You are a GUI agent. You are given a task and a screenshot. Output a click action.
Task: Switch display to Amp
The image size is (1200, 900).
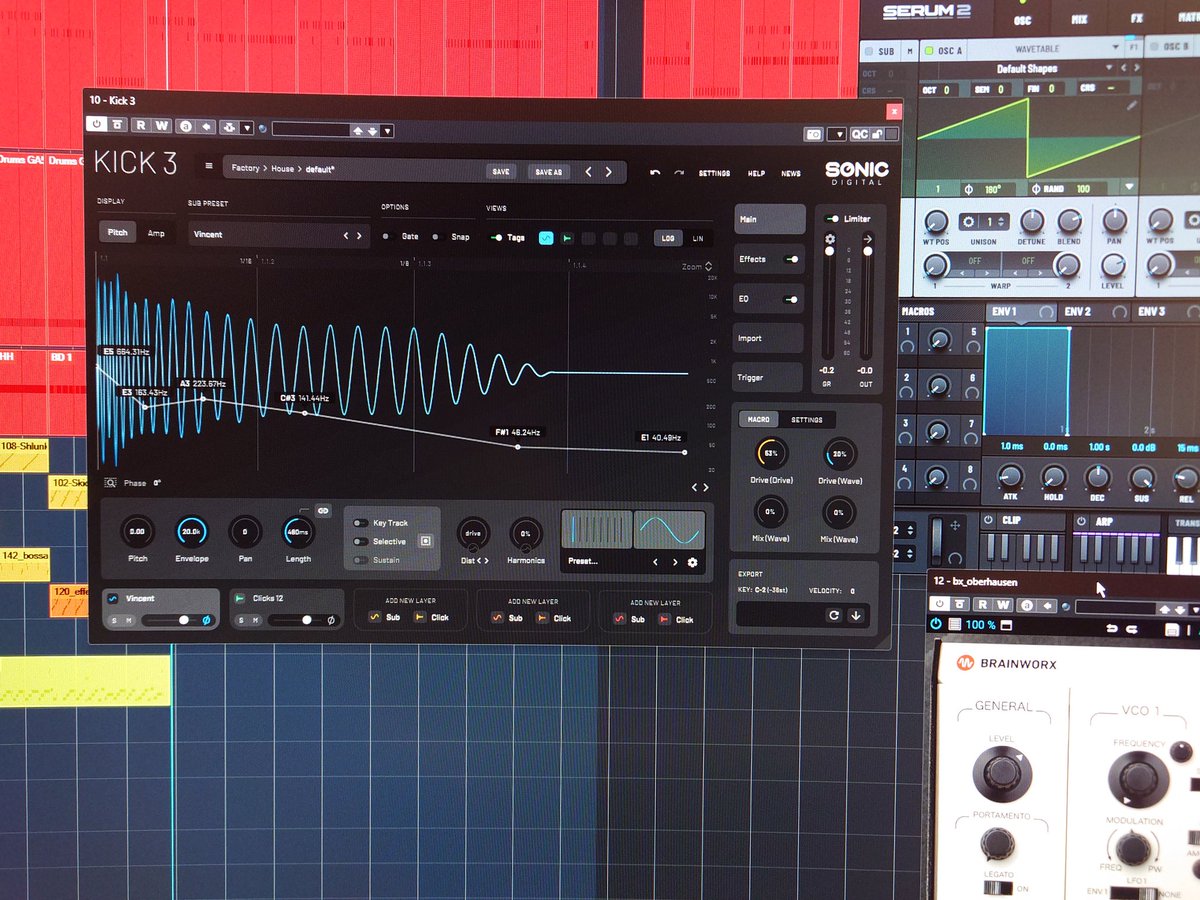pos(156,233)
